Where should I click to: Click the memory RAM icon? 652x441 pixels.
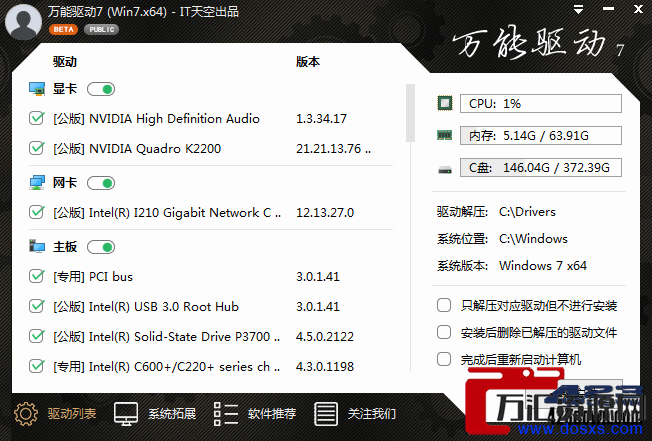coord(445,136)
